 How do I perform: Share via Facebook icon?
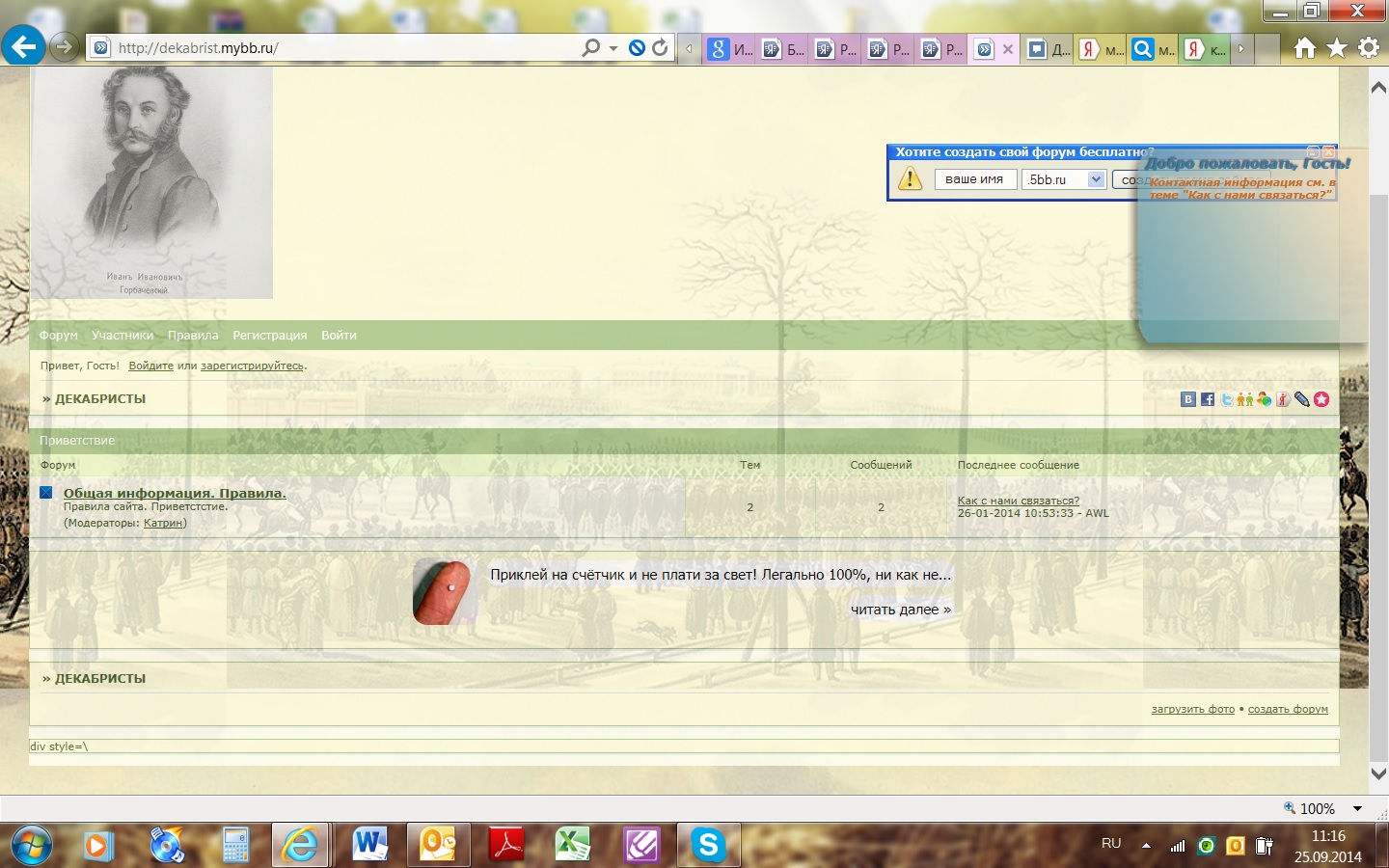pyautogui.click(x=1207, y=399)
